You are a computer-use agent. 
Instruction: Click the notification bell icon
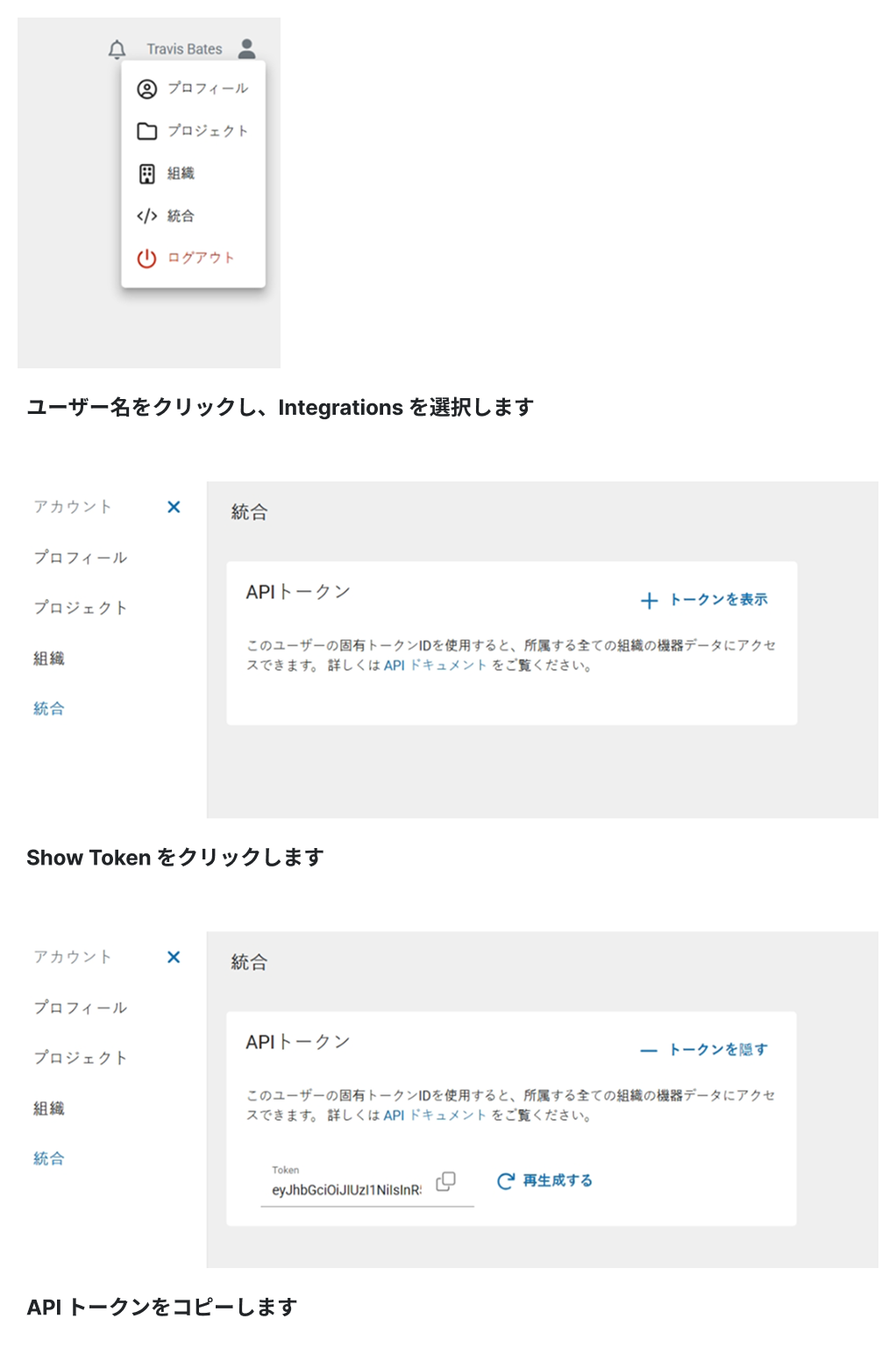coord(117,49)
